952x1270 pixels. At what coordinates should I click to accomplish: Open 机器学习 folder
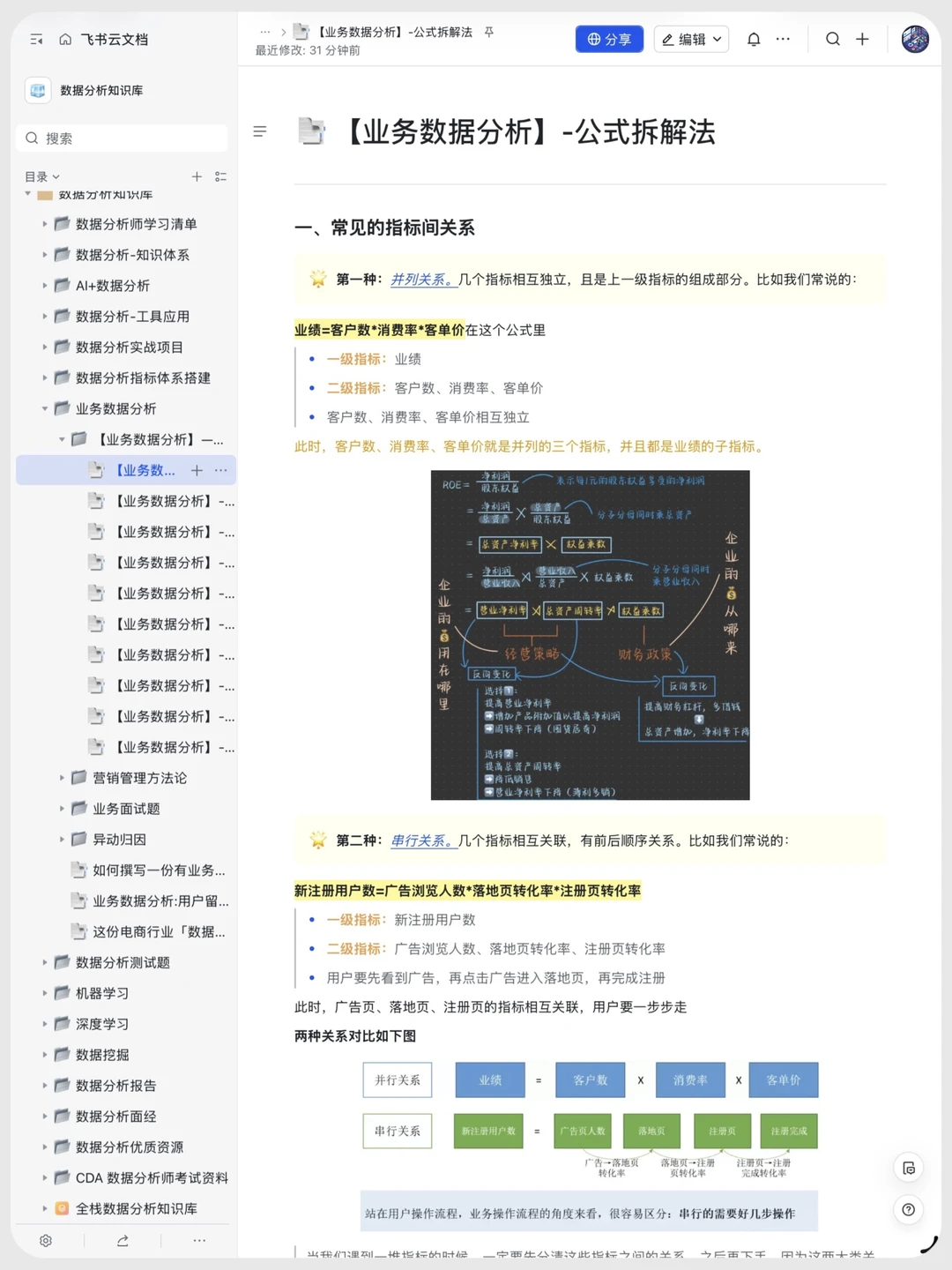(x=102, y=994)
